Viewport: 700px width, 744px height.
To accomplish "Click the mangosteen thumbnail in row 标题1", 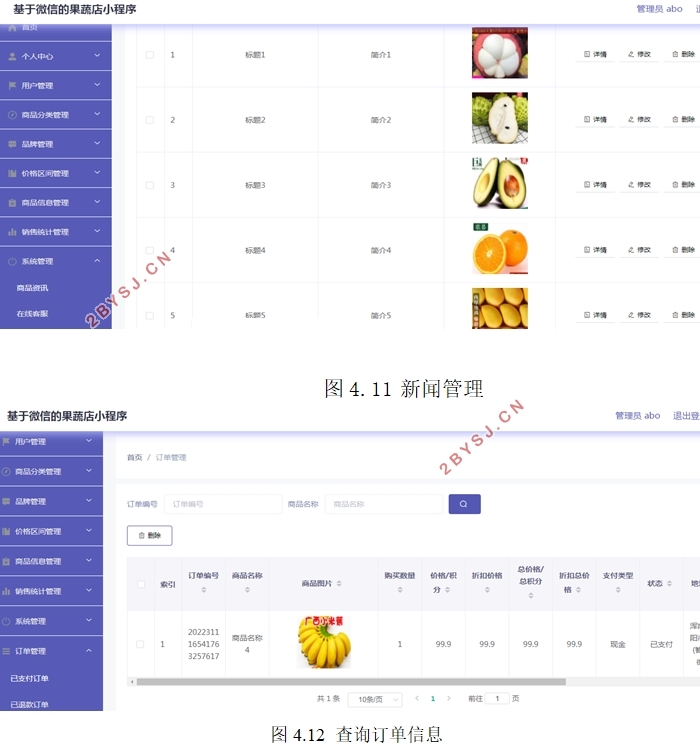I will [500, 53].
